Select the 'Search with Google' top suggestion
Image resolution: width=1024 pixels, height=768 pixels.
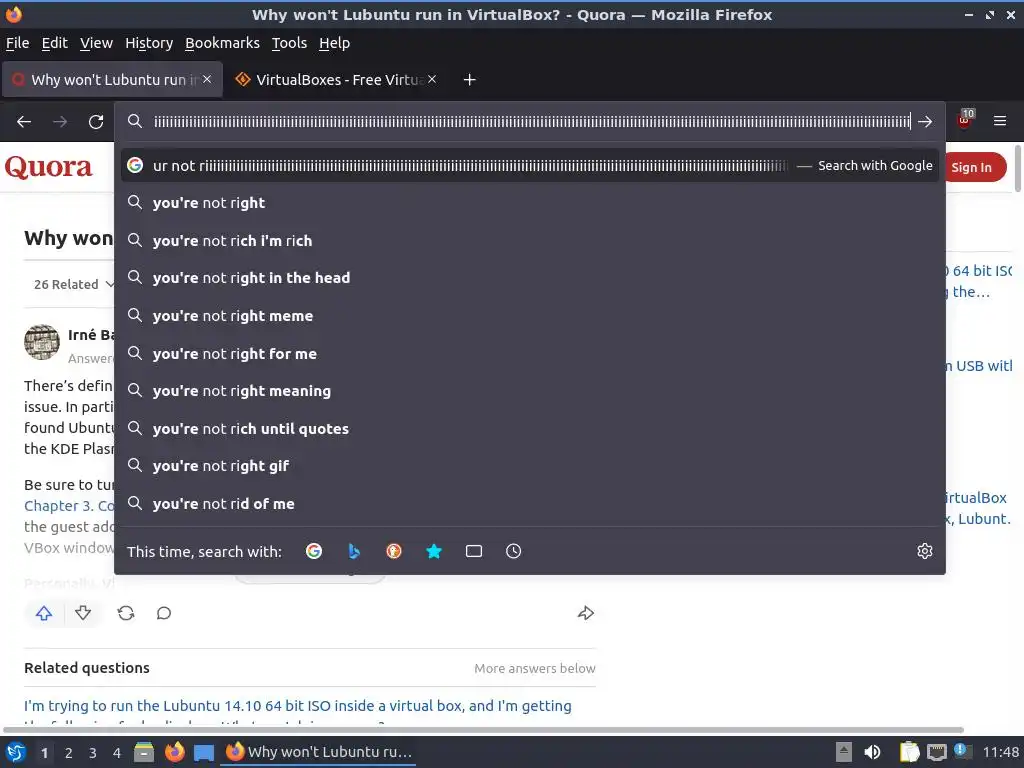[530, 166]
